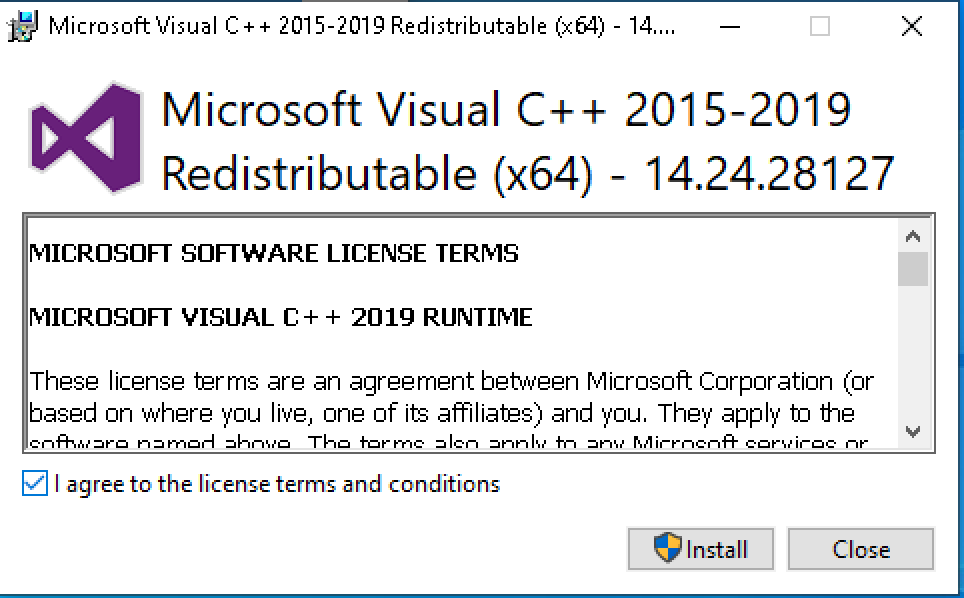Click the 'I agree to the license terms' label
This screenshot has width=964, height=598.
pos(277,484)
